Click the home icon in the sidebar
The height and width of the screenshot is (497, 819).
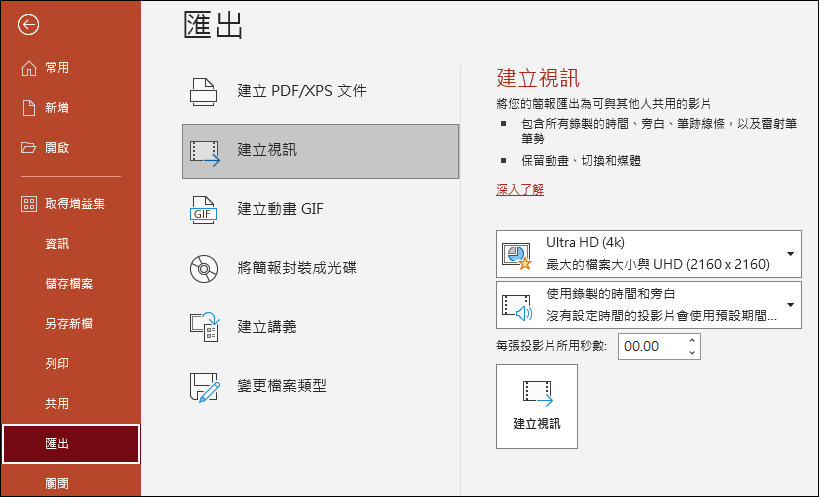pos(29,68)
